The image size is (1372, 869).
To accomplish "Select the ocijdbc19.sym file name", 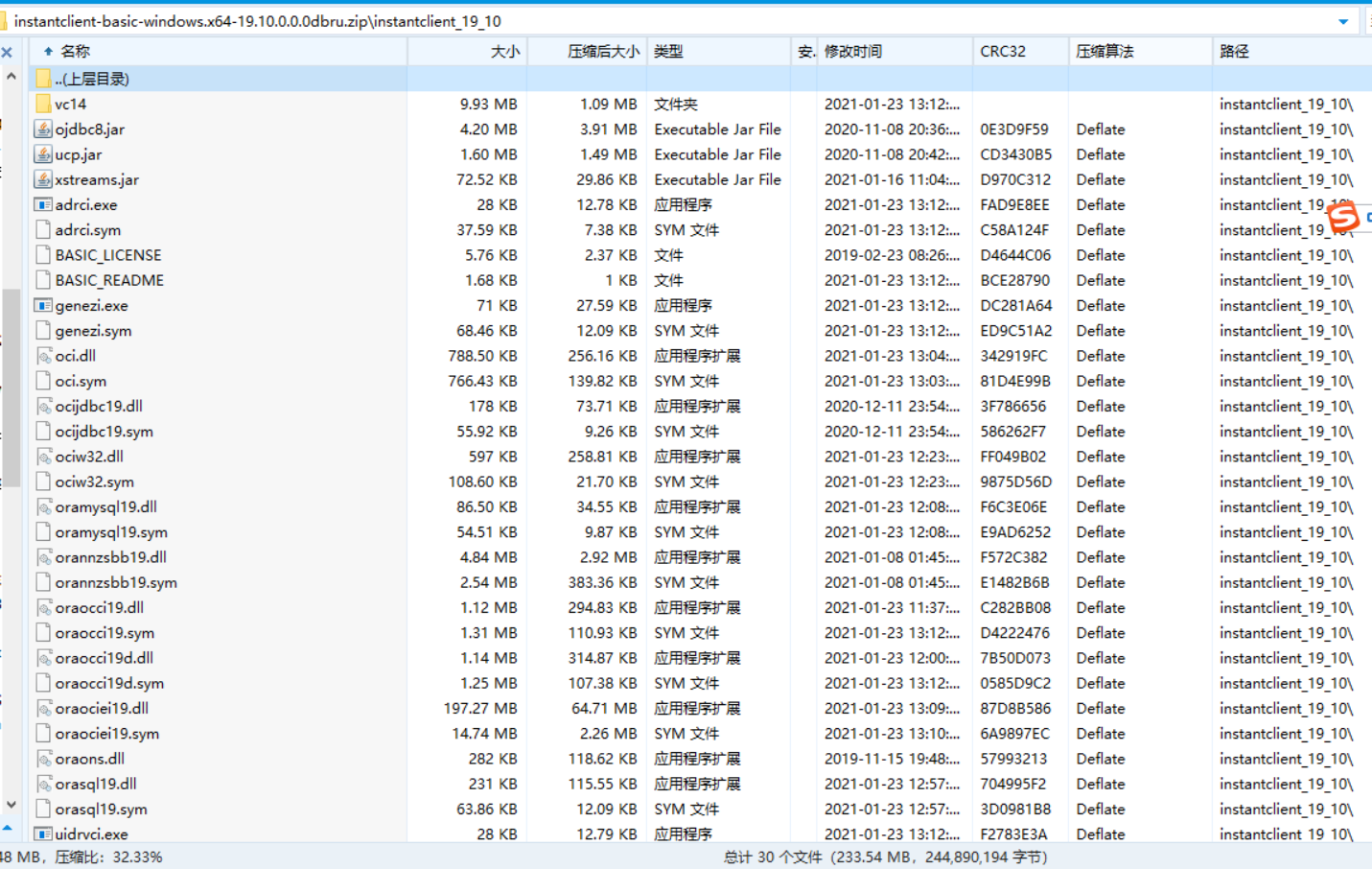I will click(104, 432).
